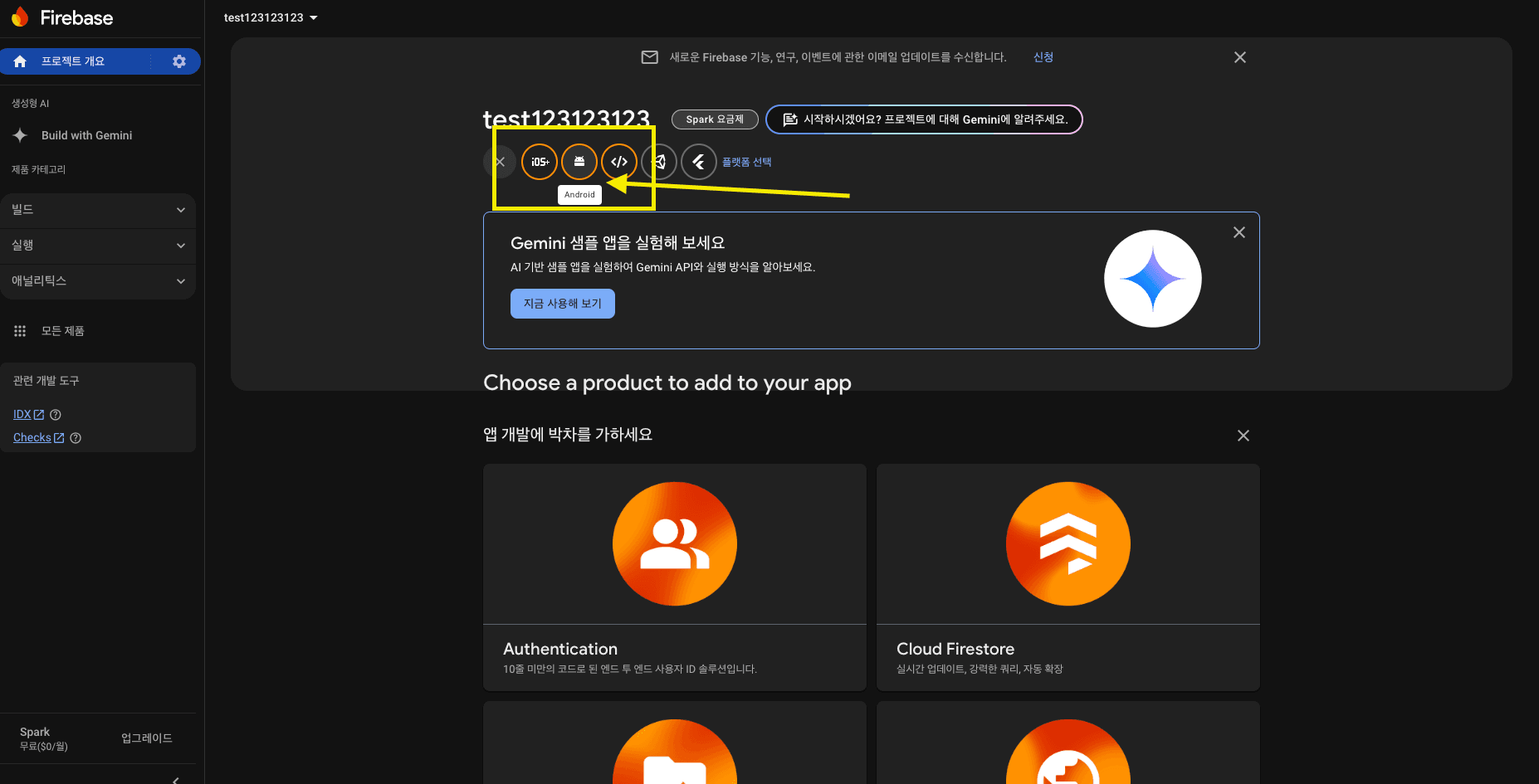Collapse the platform selector X icon

click(500, 162)
